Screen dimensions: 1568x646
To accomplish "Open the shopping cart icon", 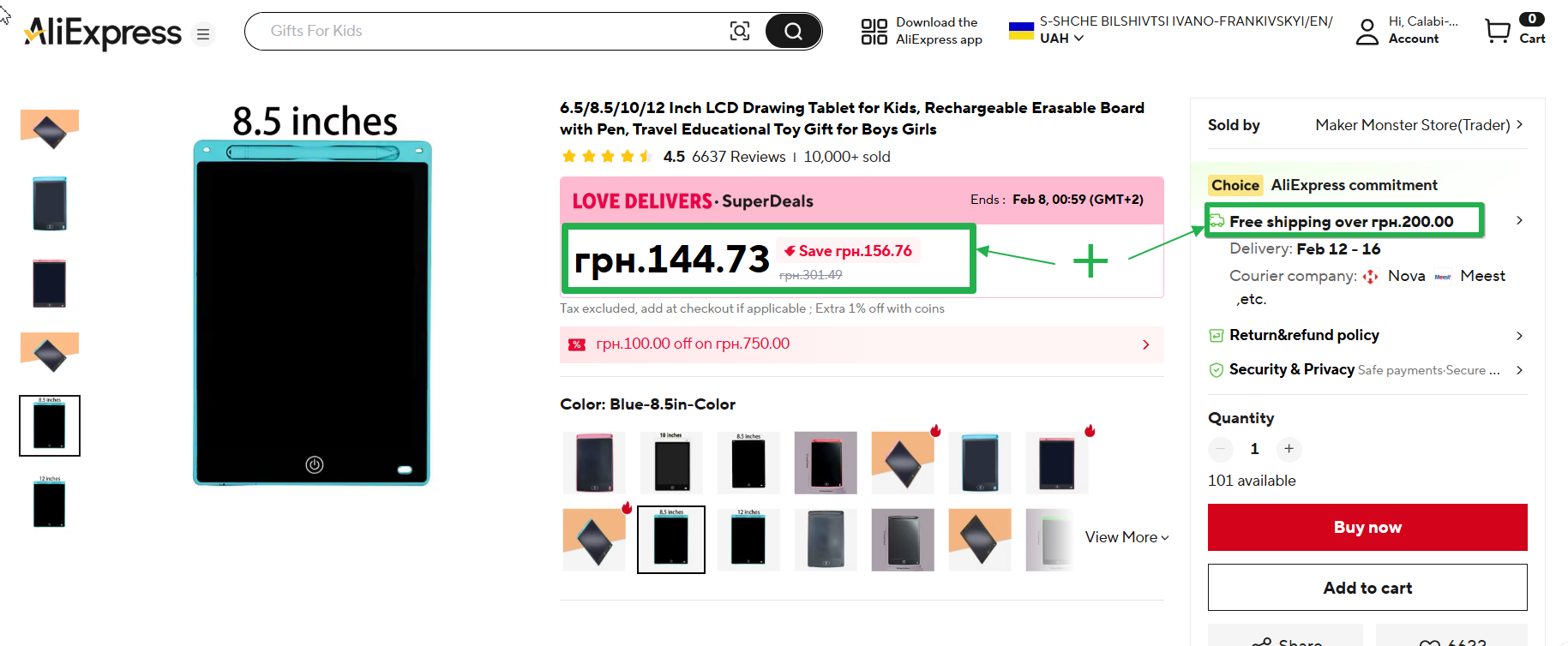I will click(x=1498, y=32).
